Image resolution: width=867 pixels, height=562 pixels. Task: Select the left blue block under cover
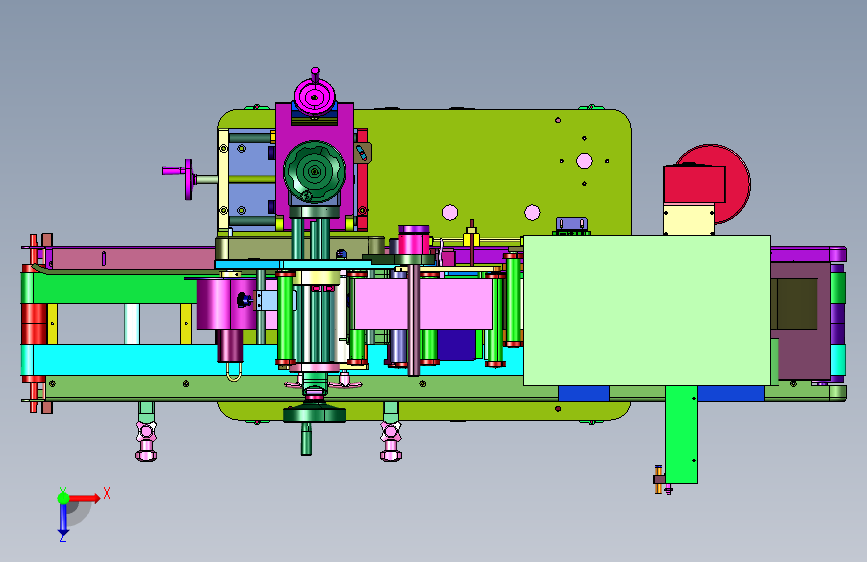(x=584, y=393)
